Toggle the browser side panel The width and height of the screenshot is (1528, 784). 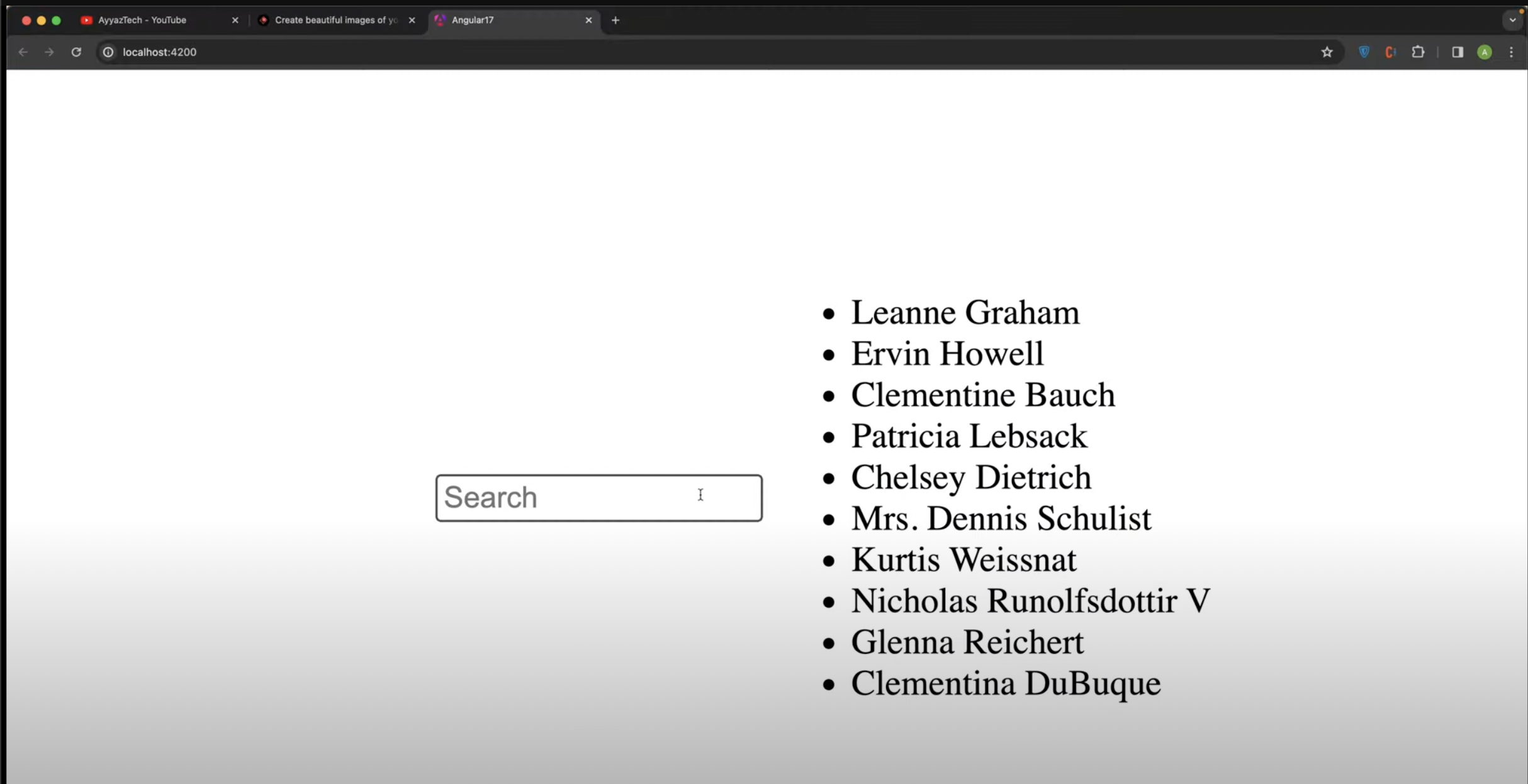click(x=1458, y=52)
